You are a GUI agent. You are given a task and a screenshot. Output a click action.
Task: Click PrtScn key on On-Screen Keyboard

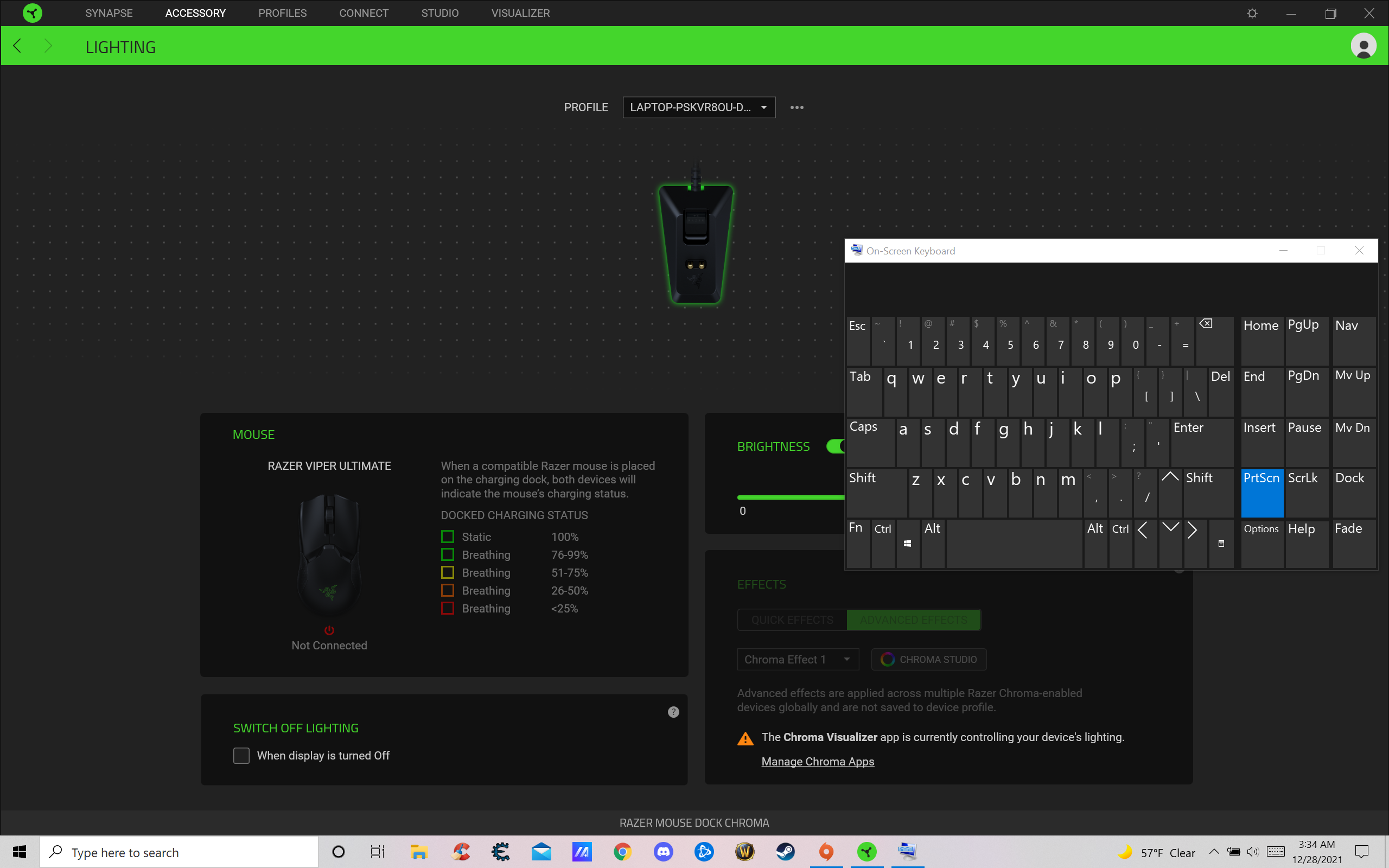(1261, 493)
